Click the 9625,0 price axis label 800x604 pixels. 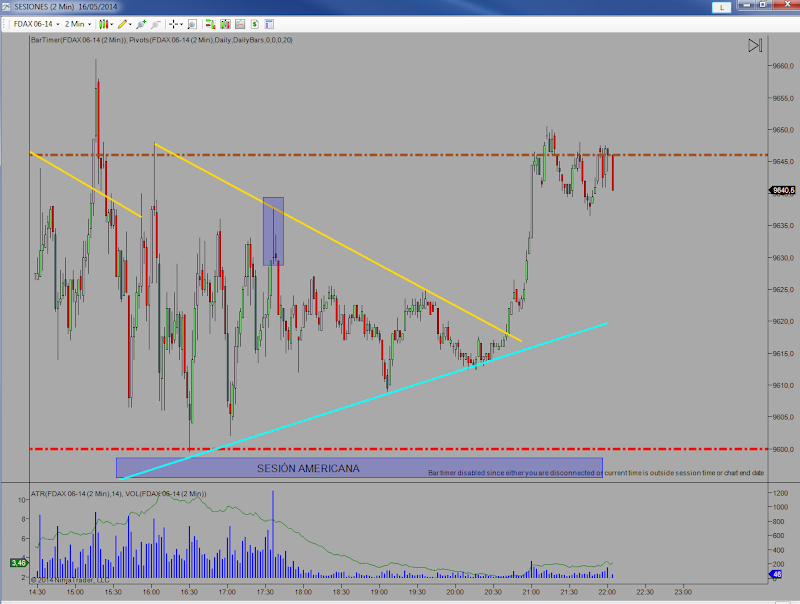[x=783, y=289]
